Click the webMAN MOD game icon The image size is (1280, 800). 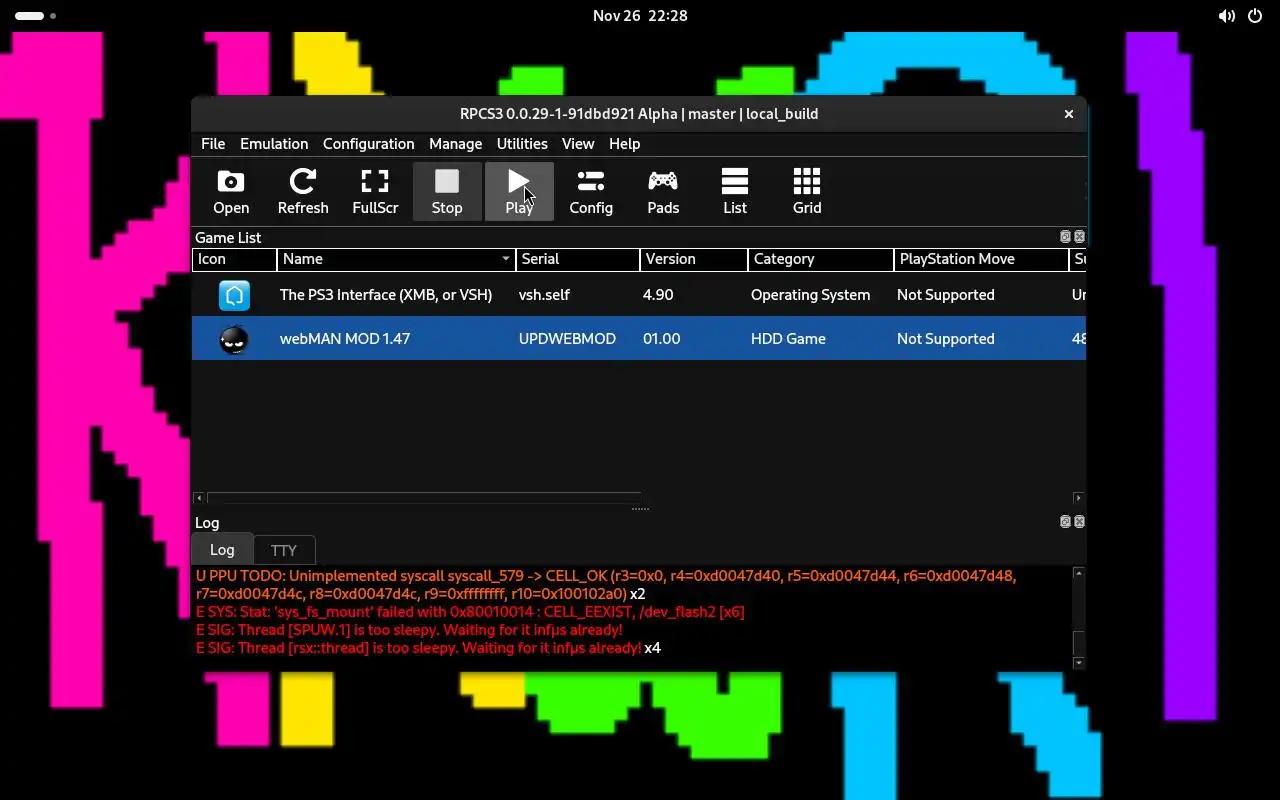[234, 339]
